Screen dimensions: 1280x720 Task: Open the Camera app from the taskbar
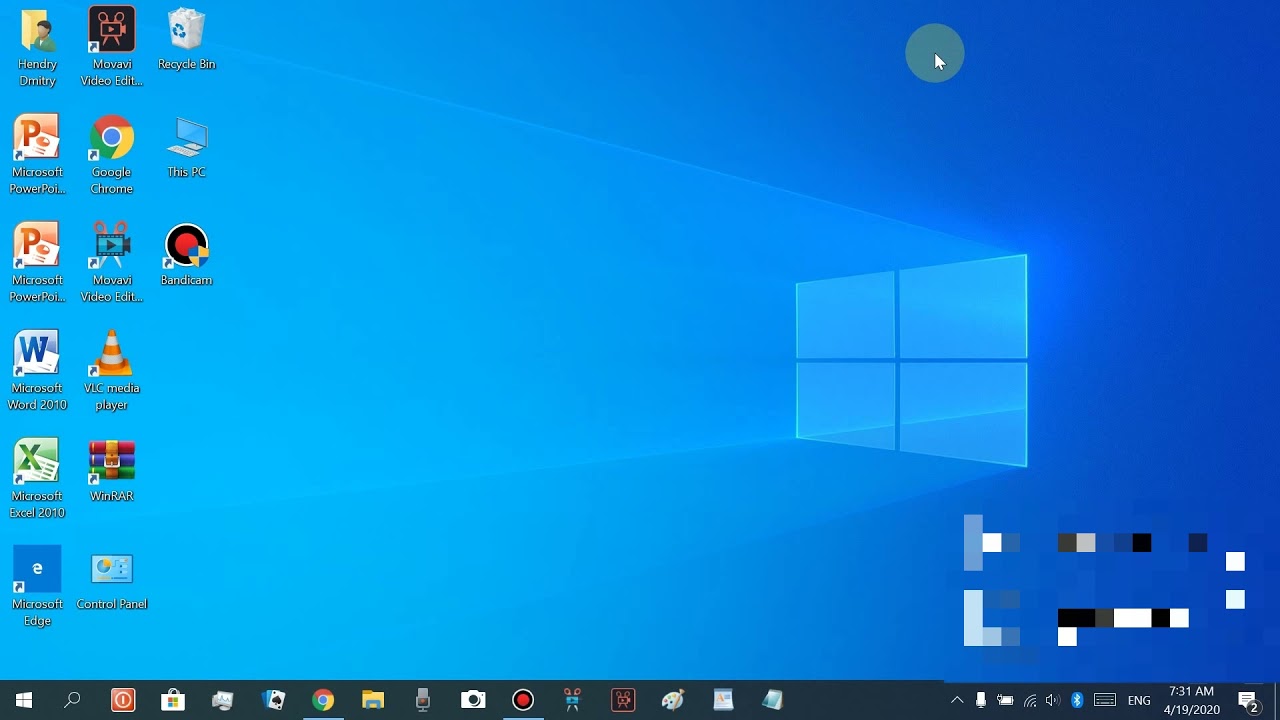point(473,700)
